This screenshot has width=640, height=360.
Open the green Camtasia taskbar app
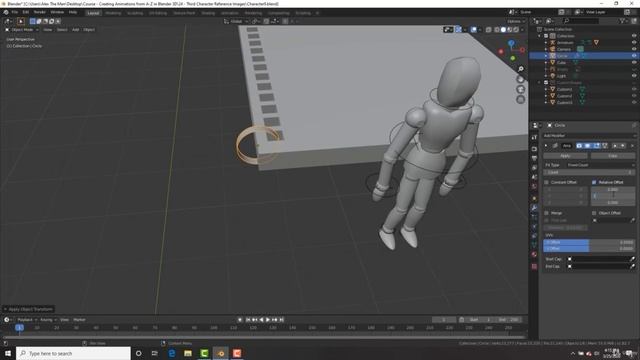pyautogui.click(x=204, y=353)
